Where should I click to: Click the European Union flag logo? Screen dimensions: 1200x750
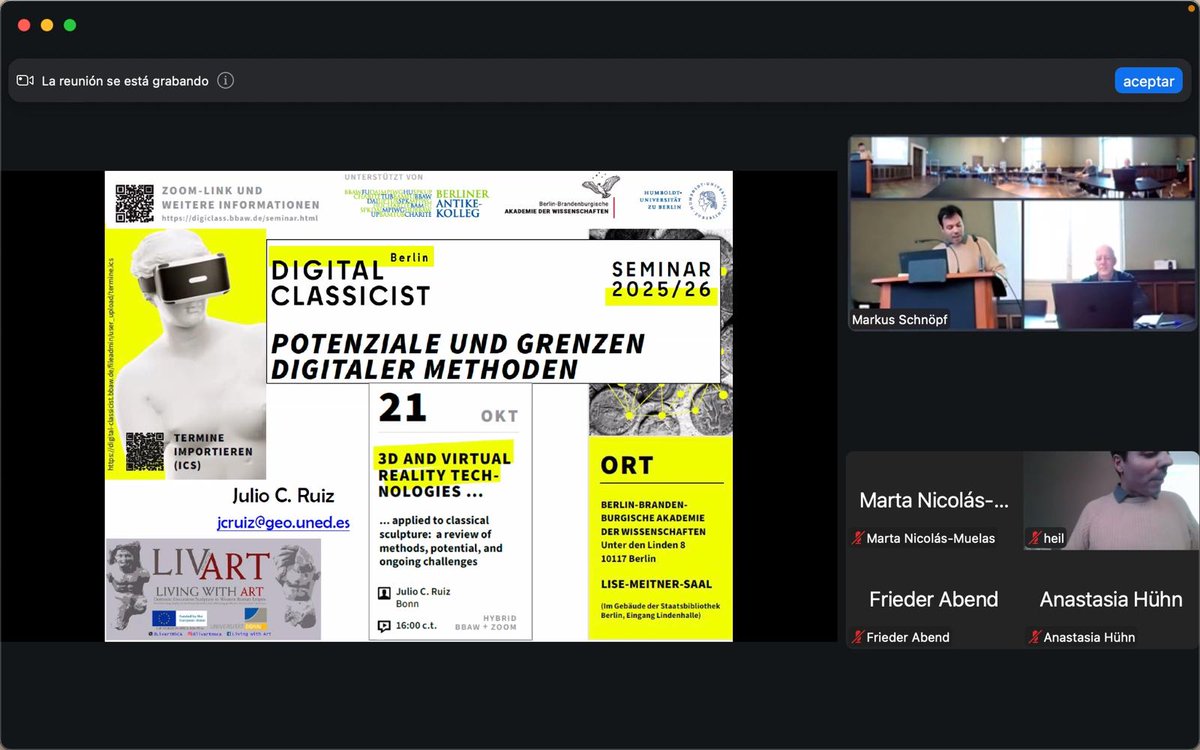[x=165, y=618]
